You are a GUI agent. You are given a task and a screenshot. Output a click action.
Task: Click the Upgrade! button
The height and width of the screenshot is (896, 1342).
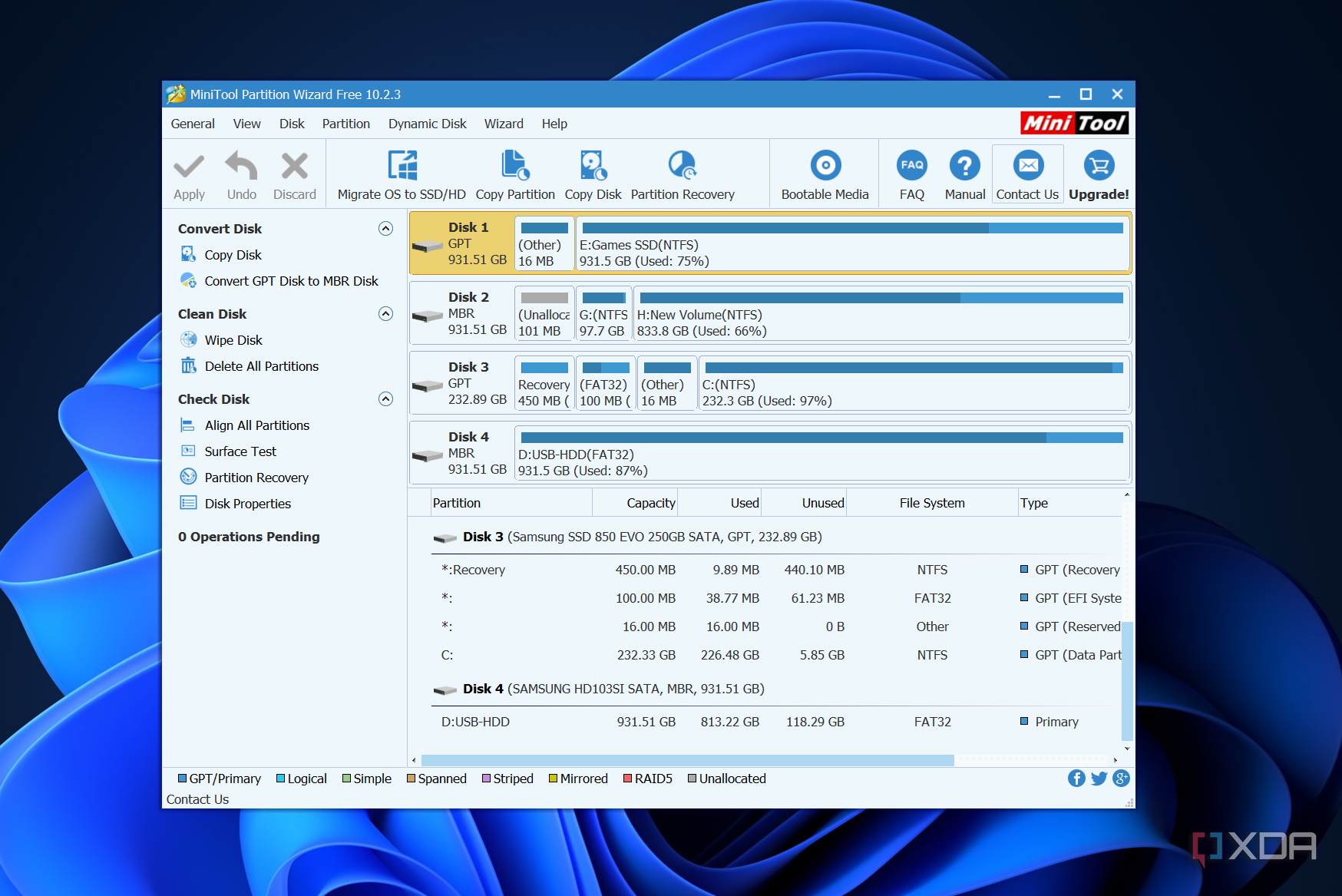(1099, 174)
